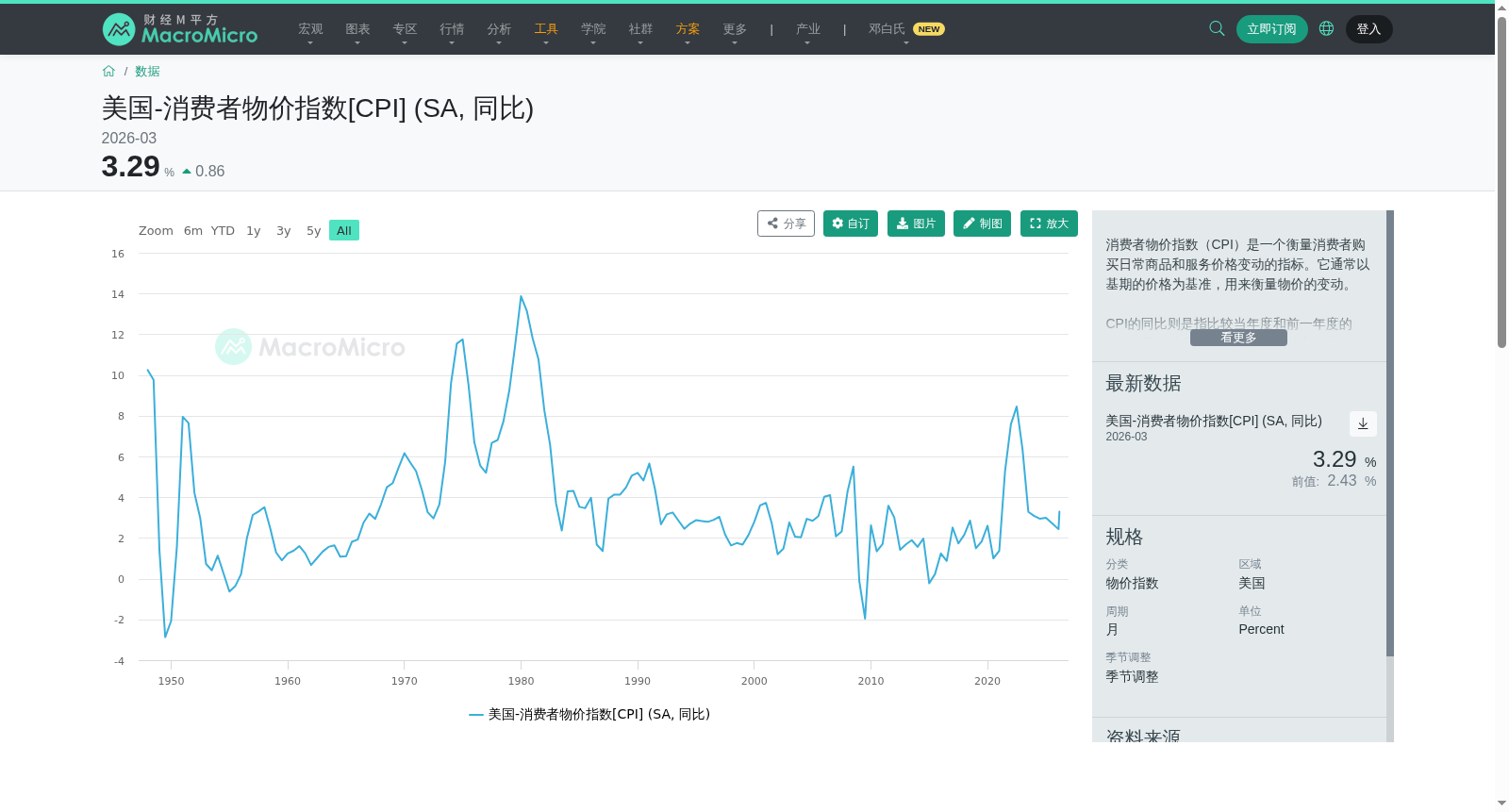Expand the 工具 navigation dropdown
The width and height of the screenshot is (1509, 812).
pyautogui.click(x=546, y=29)
